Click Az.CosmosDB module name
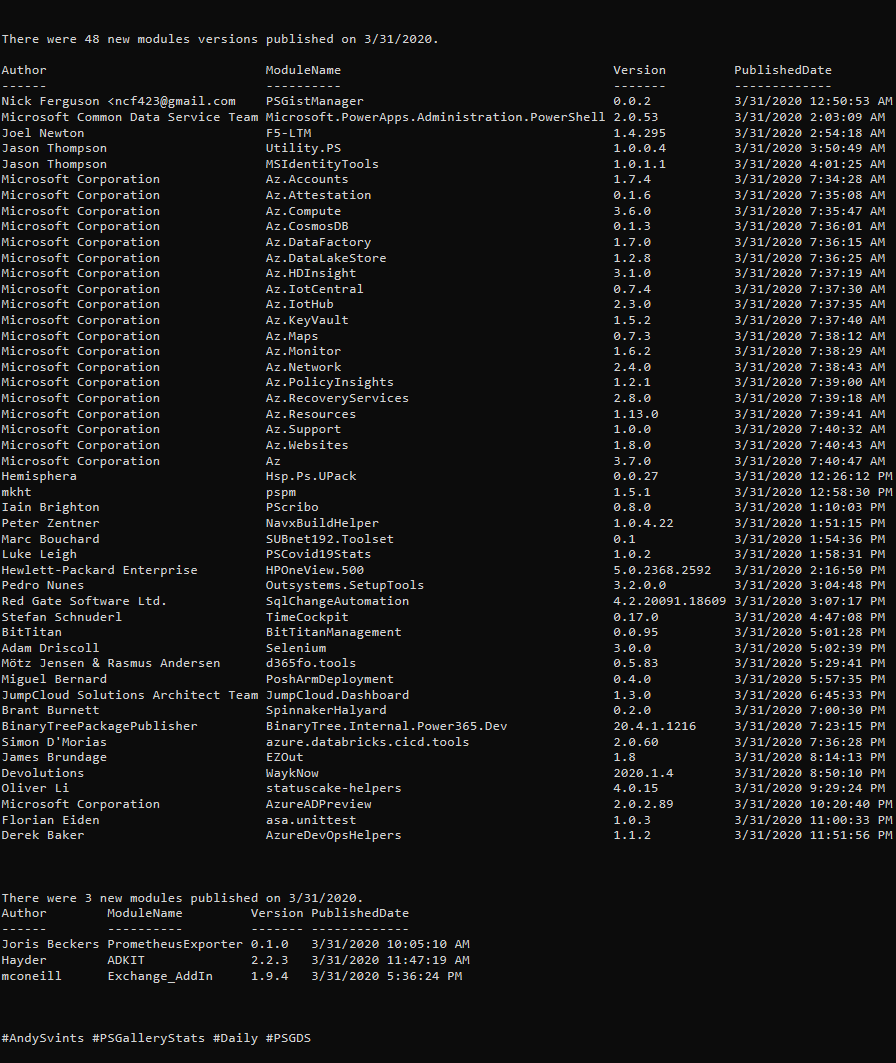Viewport: 896px width, 1063px height. 307,226
